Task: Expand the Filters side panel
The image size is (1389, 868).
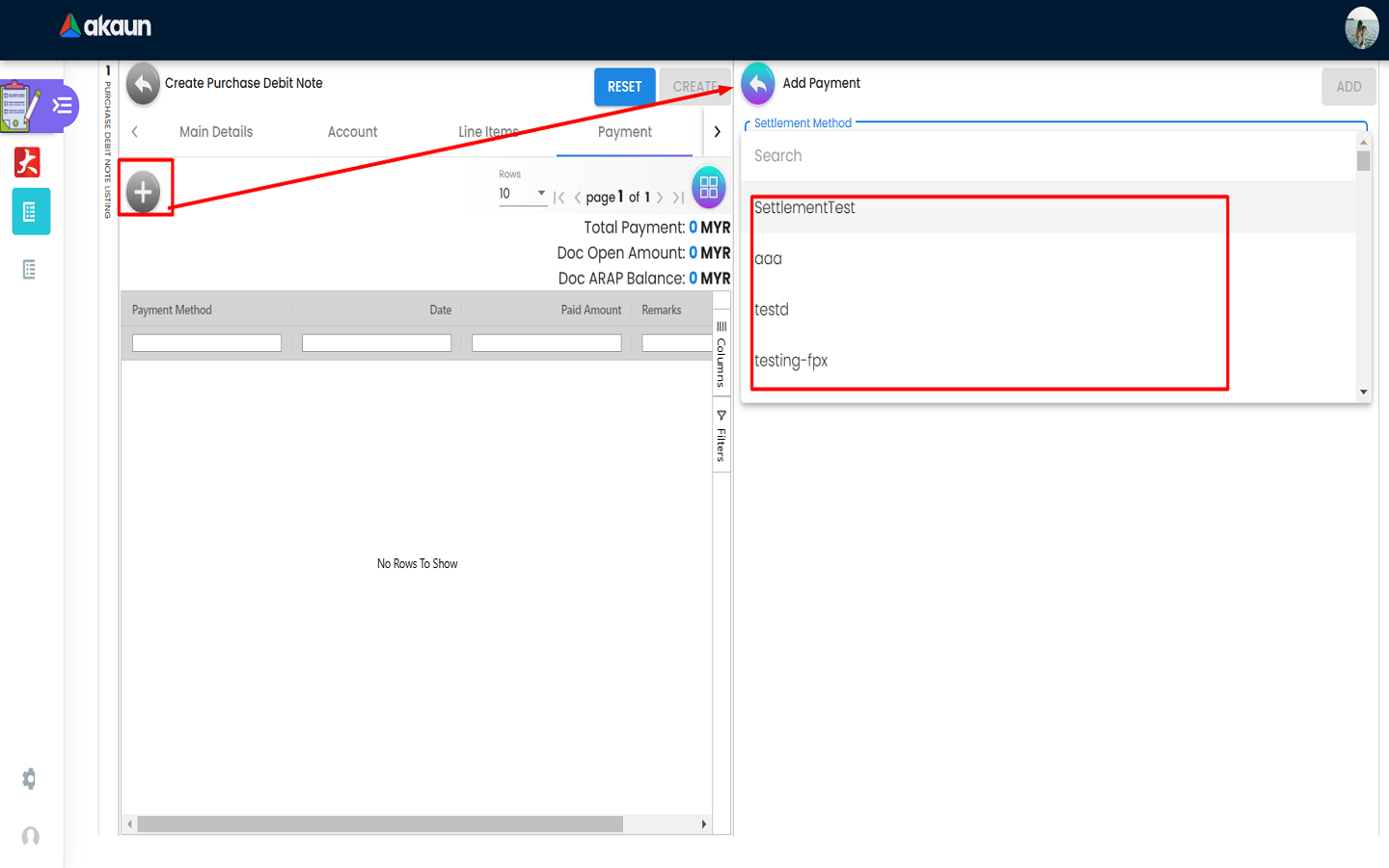Action: 722,436
